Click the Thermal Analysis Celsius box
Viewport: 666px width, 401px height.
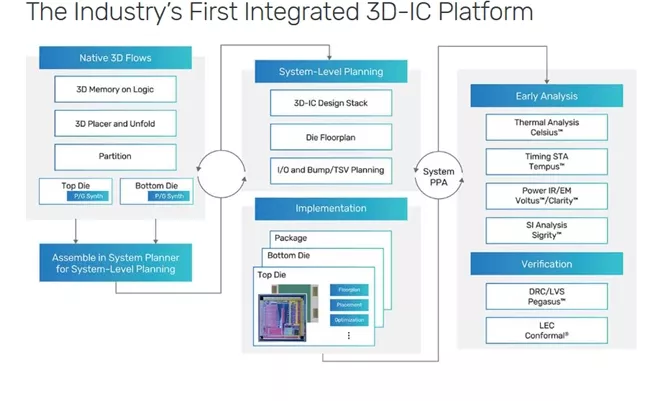tap(546, 127)
